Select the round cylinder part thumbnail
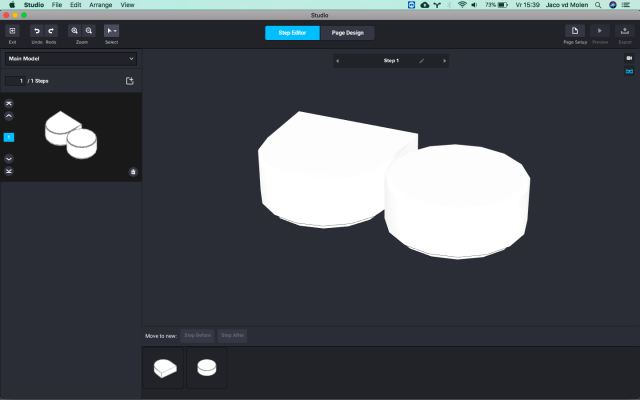 pos(206,368)
